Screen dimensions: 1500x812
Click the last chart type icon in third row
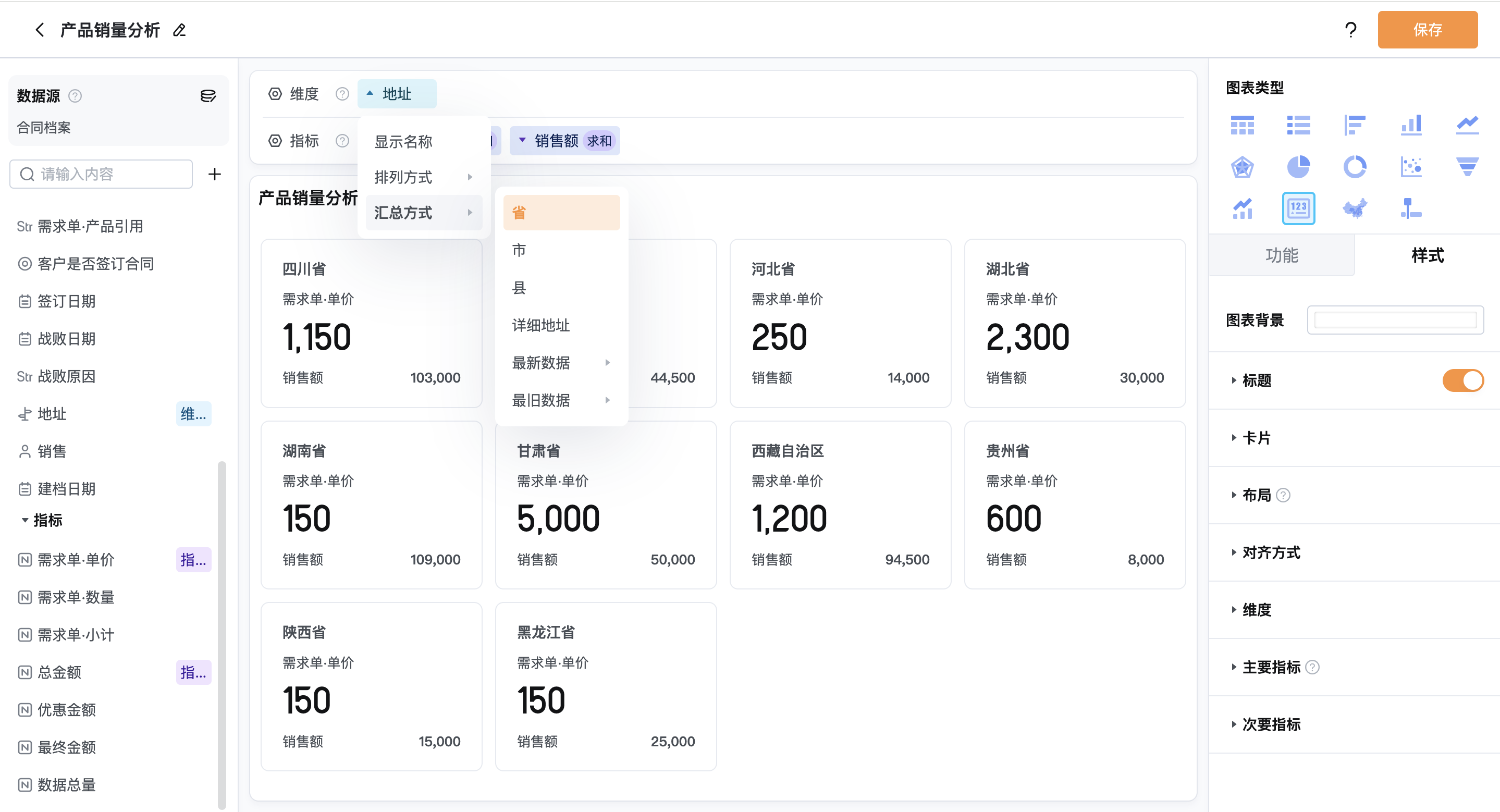[1411, 208]
